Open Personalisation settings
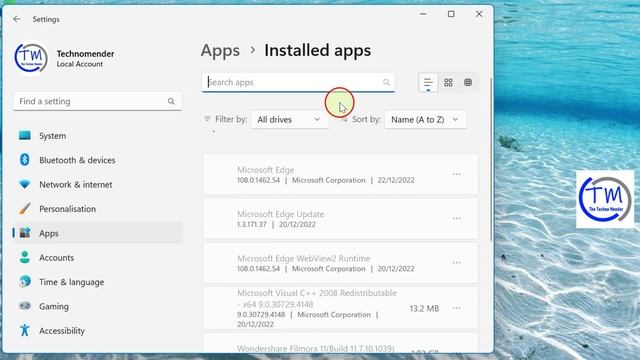The height and width of the screenshot is (360, 640). pos(98,209)
